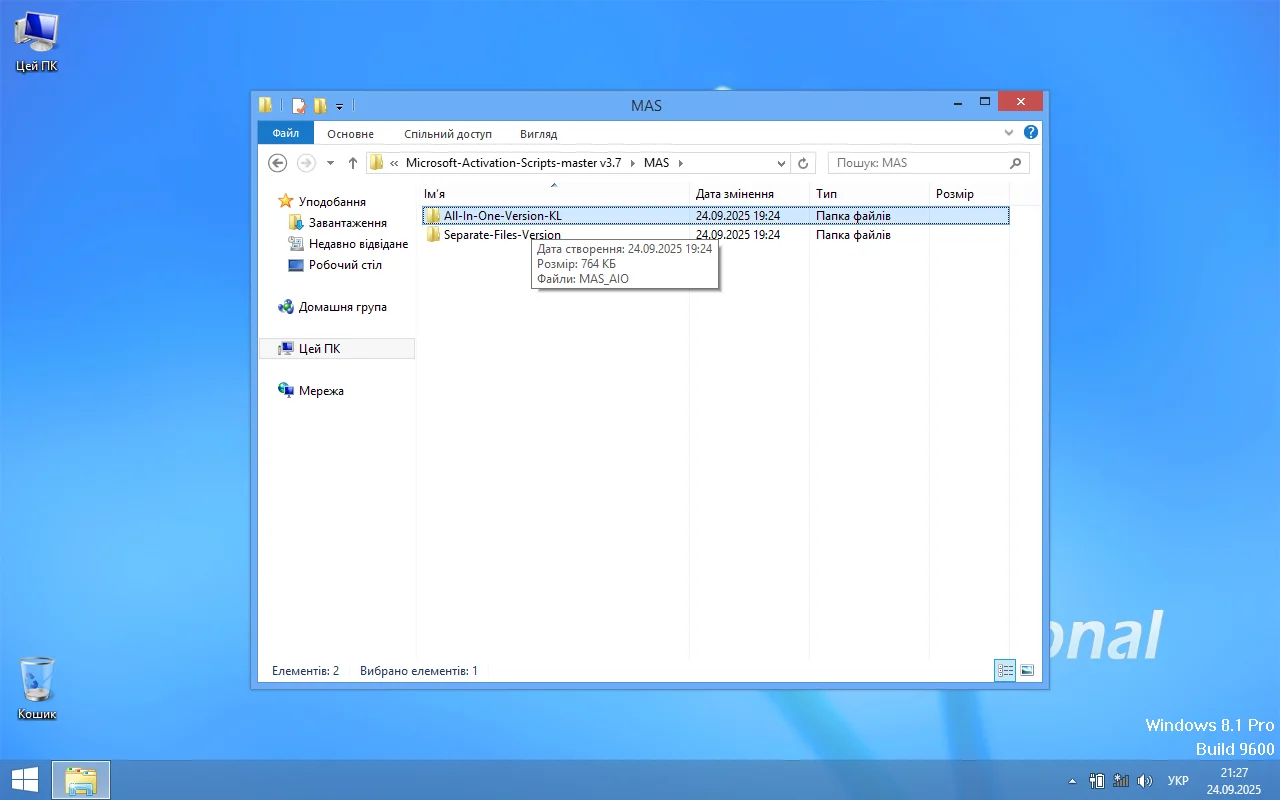Click the New Folder icon in title bar
Screen dimensions: 1280x800
[320, 105]
